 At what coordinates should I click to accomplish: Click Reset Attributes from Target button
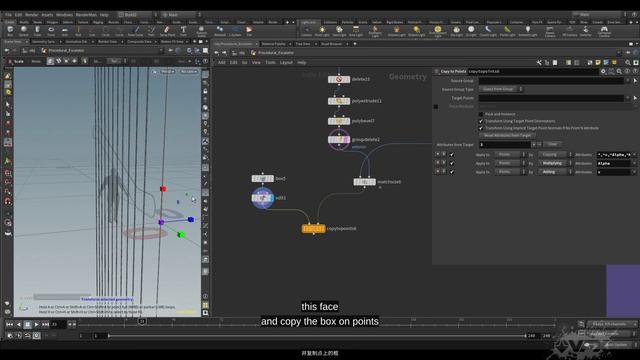(507, 135)
